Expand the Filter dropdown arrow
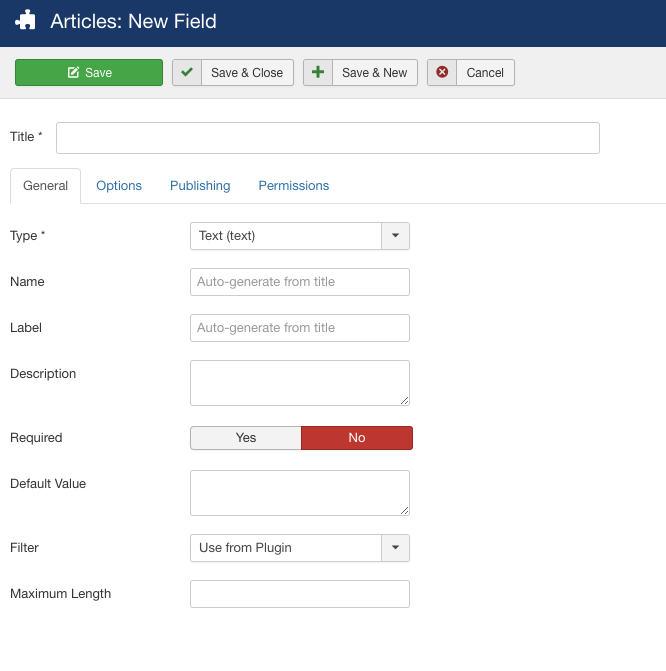Viewport: 666px width, 671px height. (x=395, y=548)
